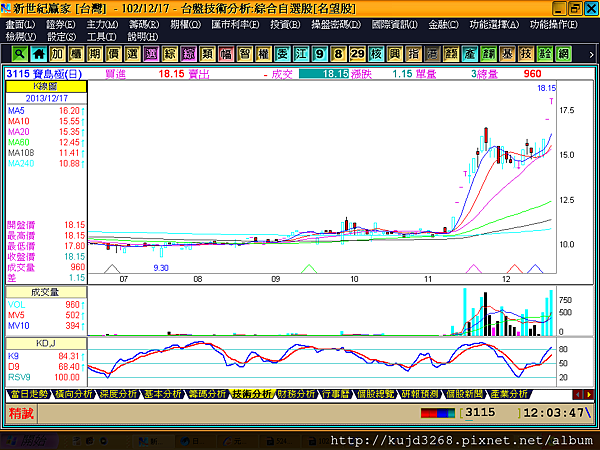Open the Windows 開始 Start button
Screen dimensions: 600x450
[x=27, y=441]
